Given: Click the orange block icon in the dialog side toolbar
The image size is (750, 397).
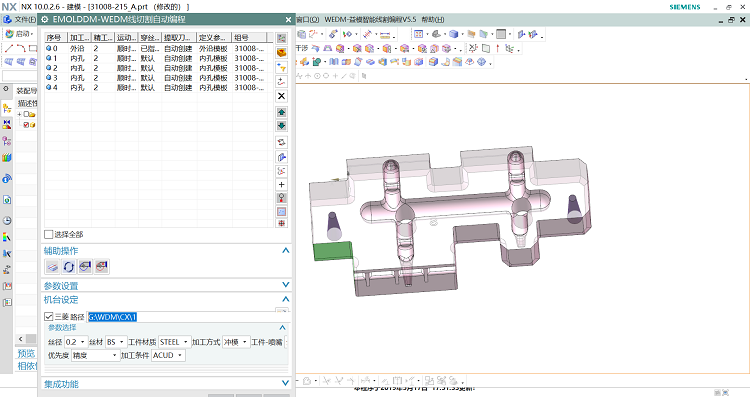Looking at the screenshot, I should 281,53.
